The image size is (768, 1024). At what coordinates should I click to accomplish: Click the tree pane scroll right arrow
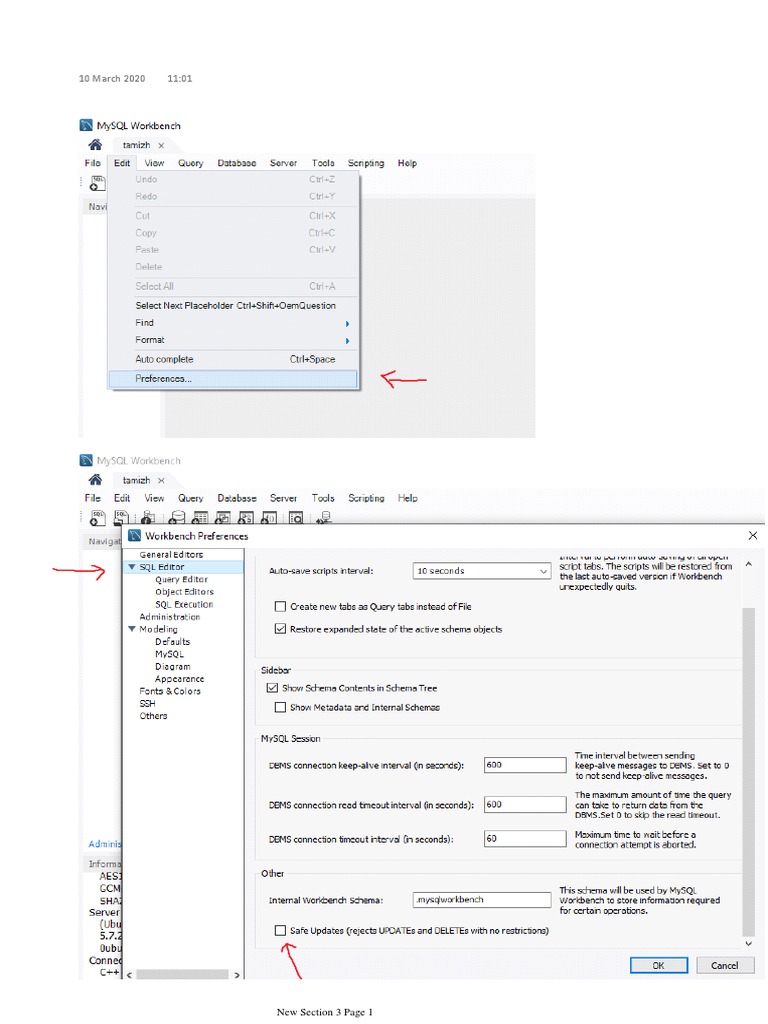pyautogui.click(x=236, y=975)
